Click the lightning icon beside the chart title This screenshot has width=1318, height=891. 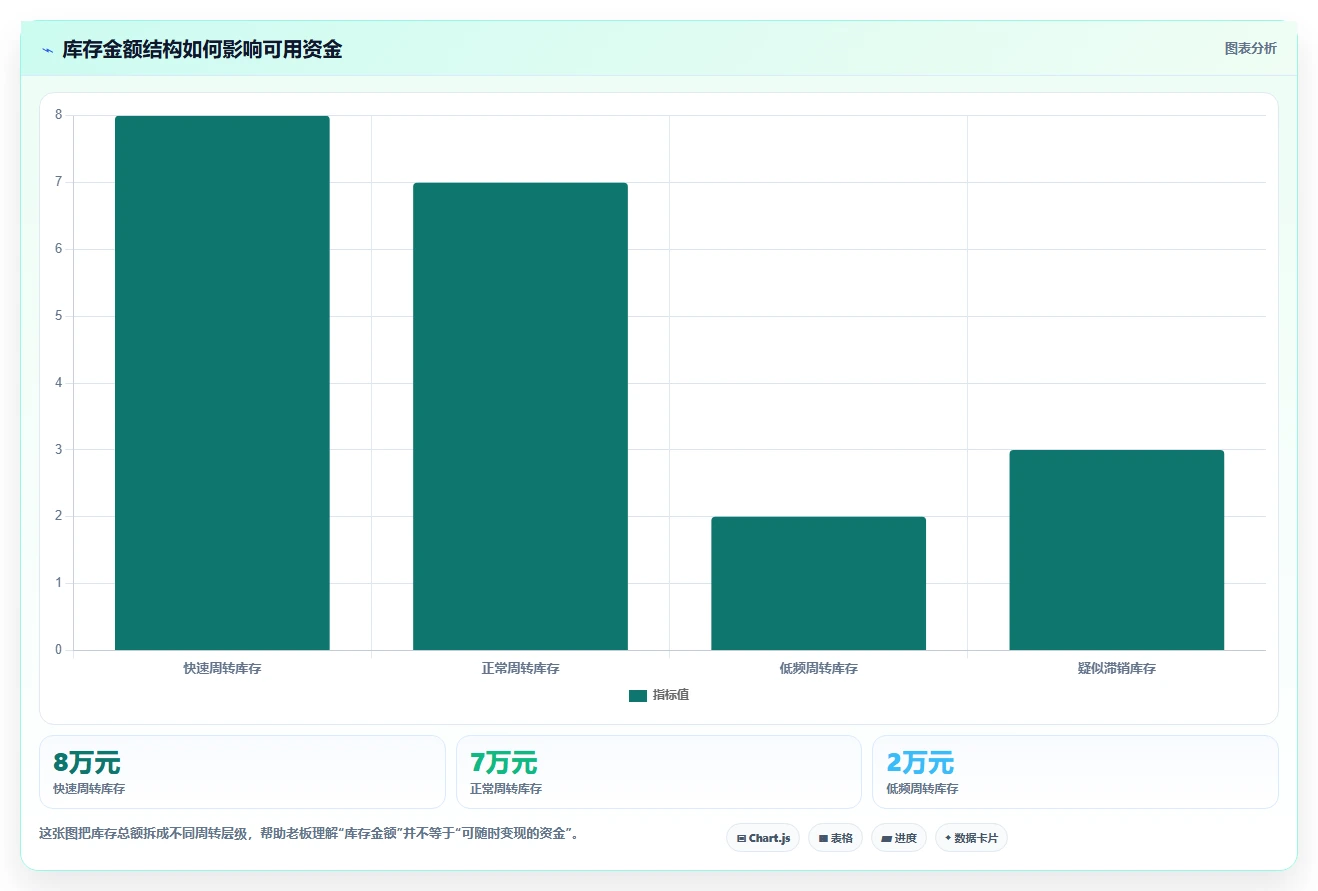click(x=47, y=50)
